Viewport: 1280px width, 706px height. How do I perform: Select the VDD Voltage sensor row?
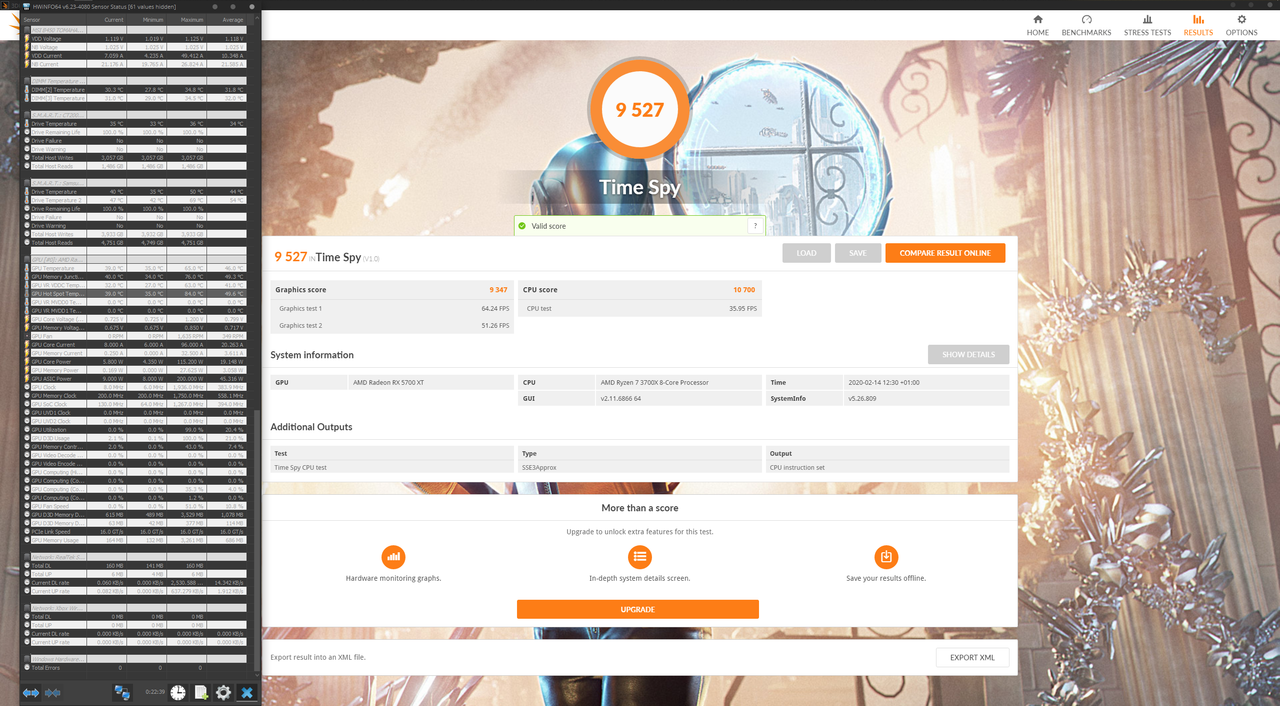click(135, 38)
